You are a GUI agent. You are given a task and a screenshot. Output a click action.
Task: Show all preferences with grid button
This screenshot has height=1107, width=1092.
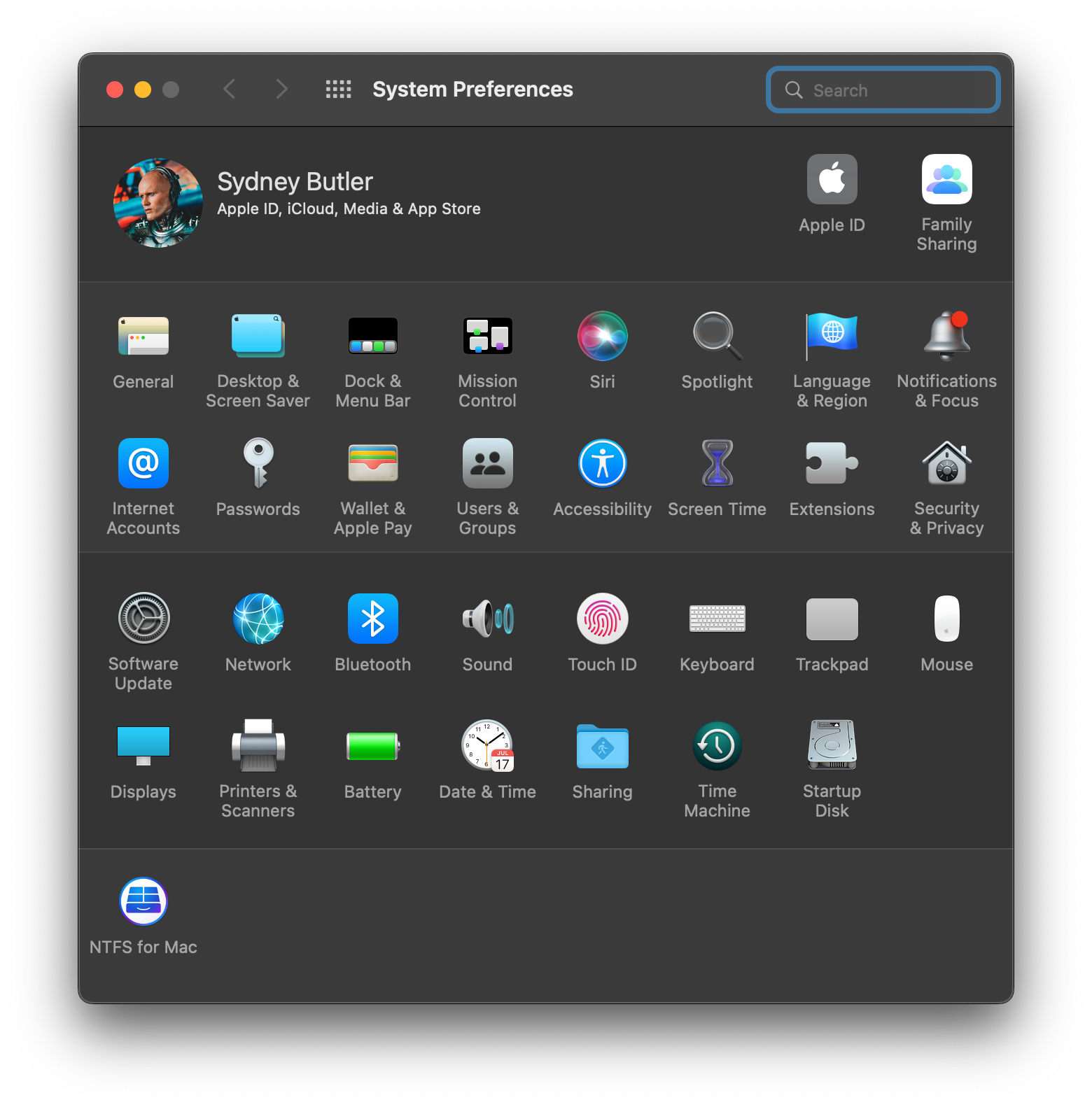tap(338, 90)
